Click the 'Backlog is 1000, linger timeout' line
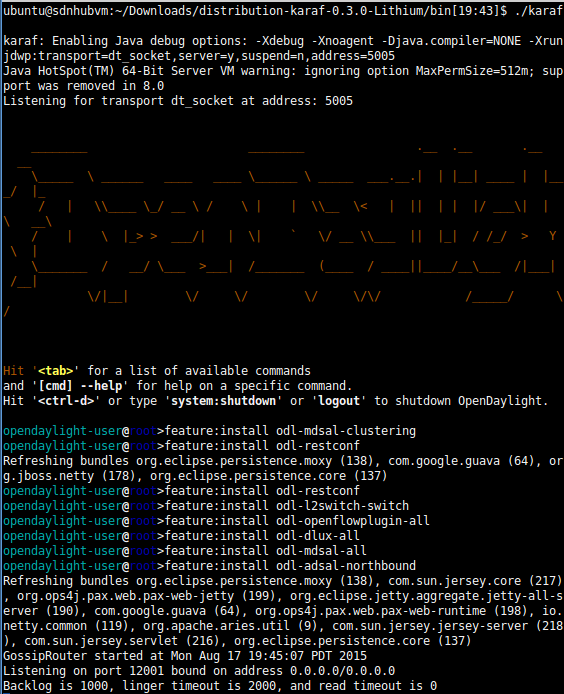Image resolution: width=564 pixels, height=694 pixels. (x=220, y=686)
